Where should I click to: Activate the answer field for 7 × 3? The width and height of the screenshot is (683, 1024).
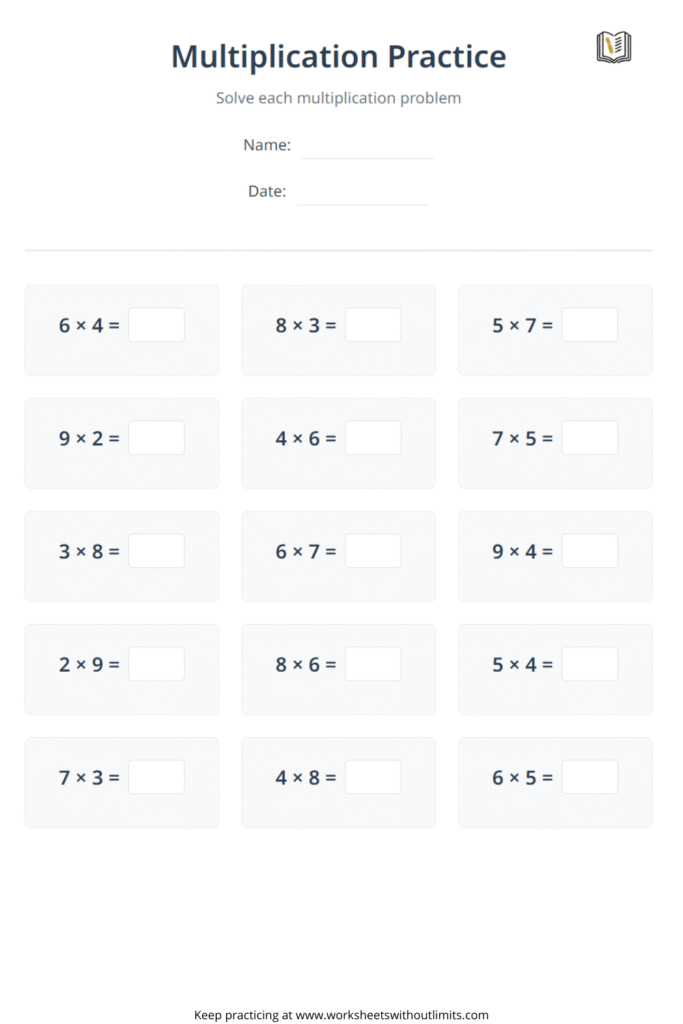point(157,776)
